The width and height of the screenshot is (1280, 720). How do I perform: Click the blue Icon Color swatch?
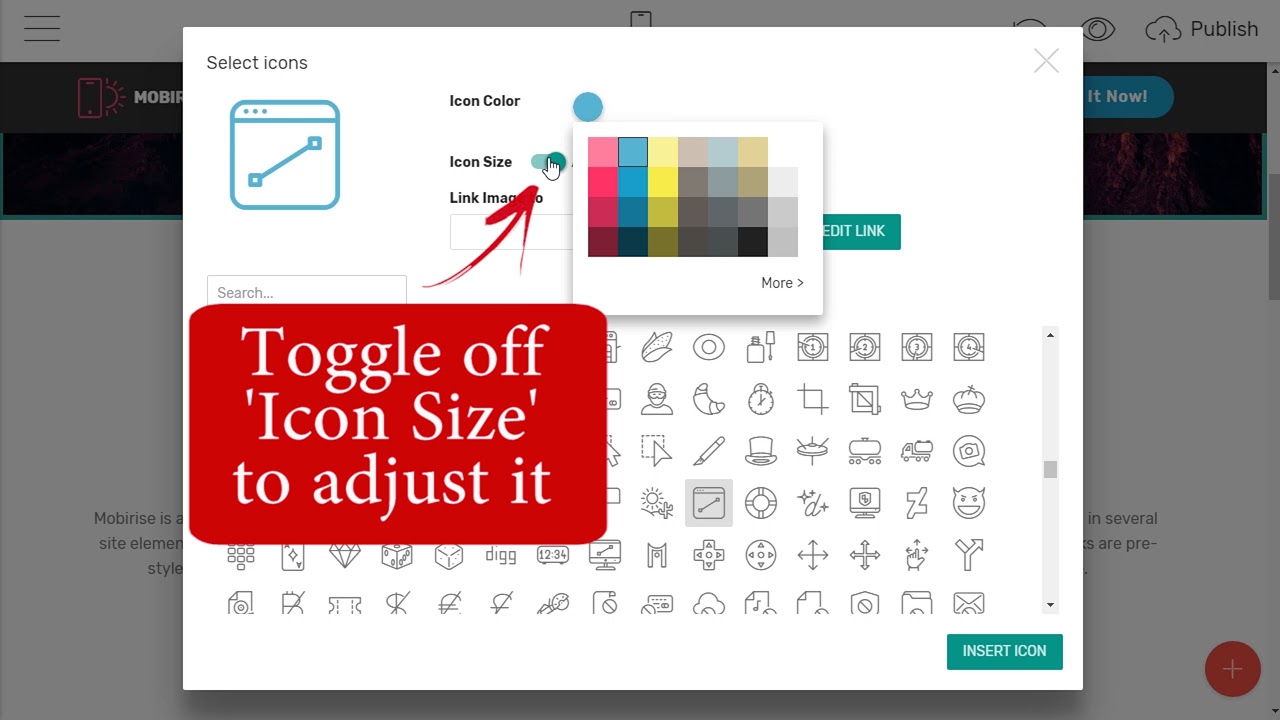(x=588, y=106)
